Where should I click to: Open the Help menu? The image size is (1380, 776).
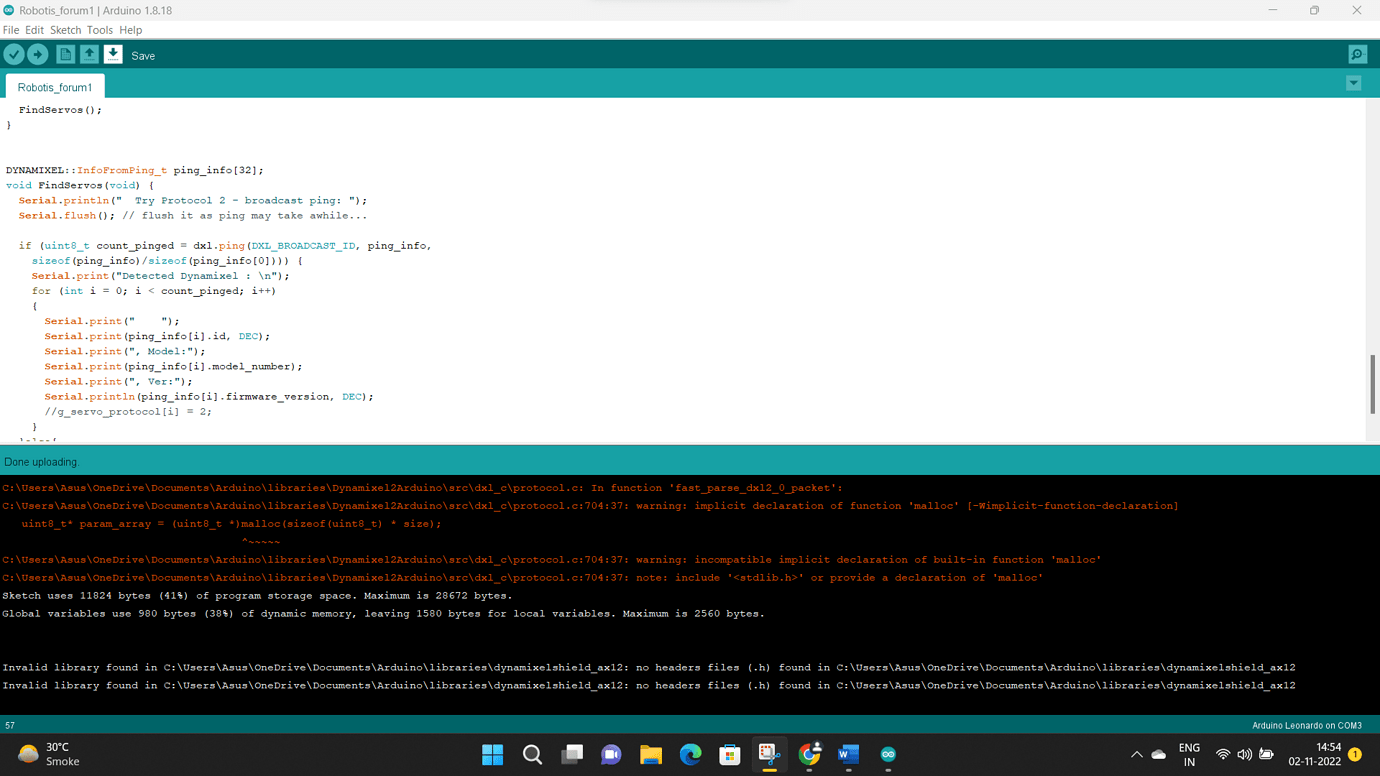tap(131, 30)
